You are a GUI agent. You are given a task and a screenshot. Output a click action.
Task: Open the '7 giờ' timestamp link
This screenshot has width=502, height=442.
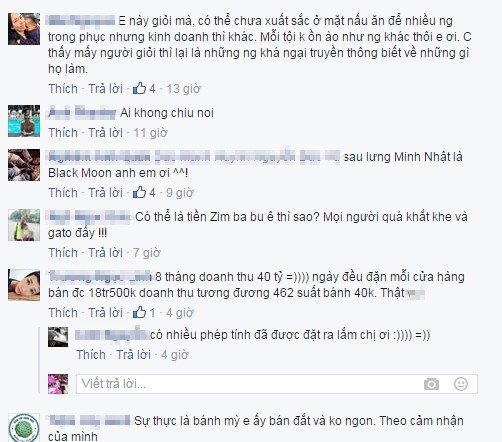(147, 253)
